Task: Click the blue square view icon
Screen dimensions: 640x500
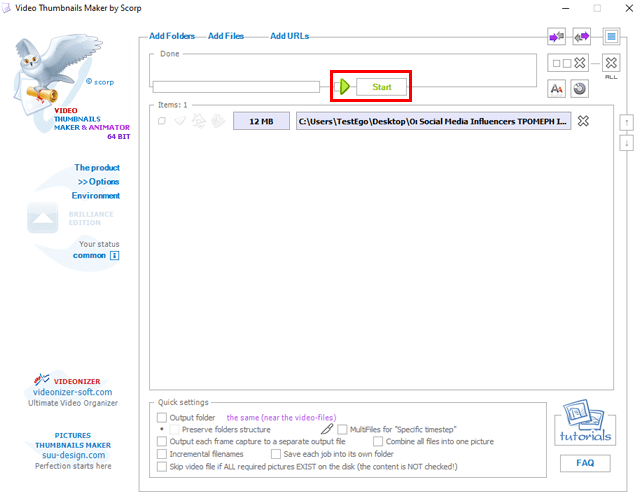Action: [611, 37]
